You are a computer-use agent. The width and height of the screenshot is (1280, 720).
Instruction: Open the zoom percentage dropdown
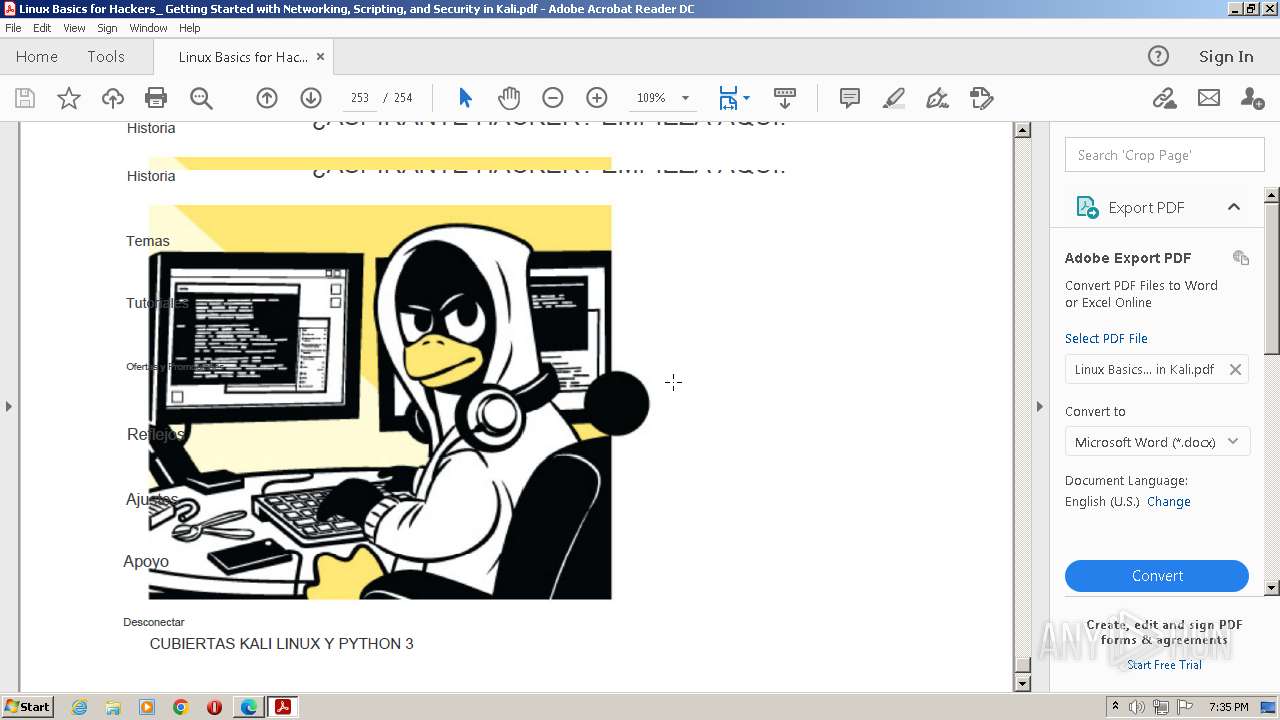click(x=685, y=98)
